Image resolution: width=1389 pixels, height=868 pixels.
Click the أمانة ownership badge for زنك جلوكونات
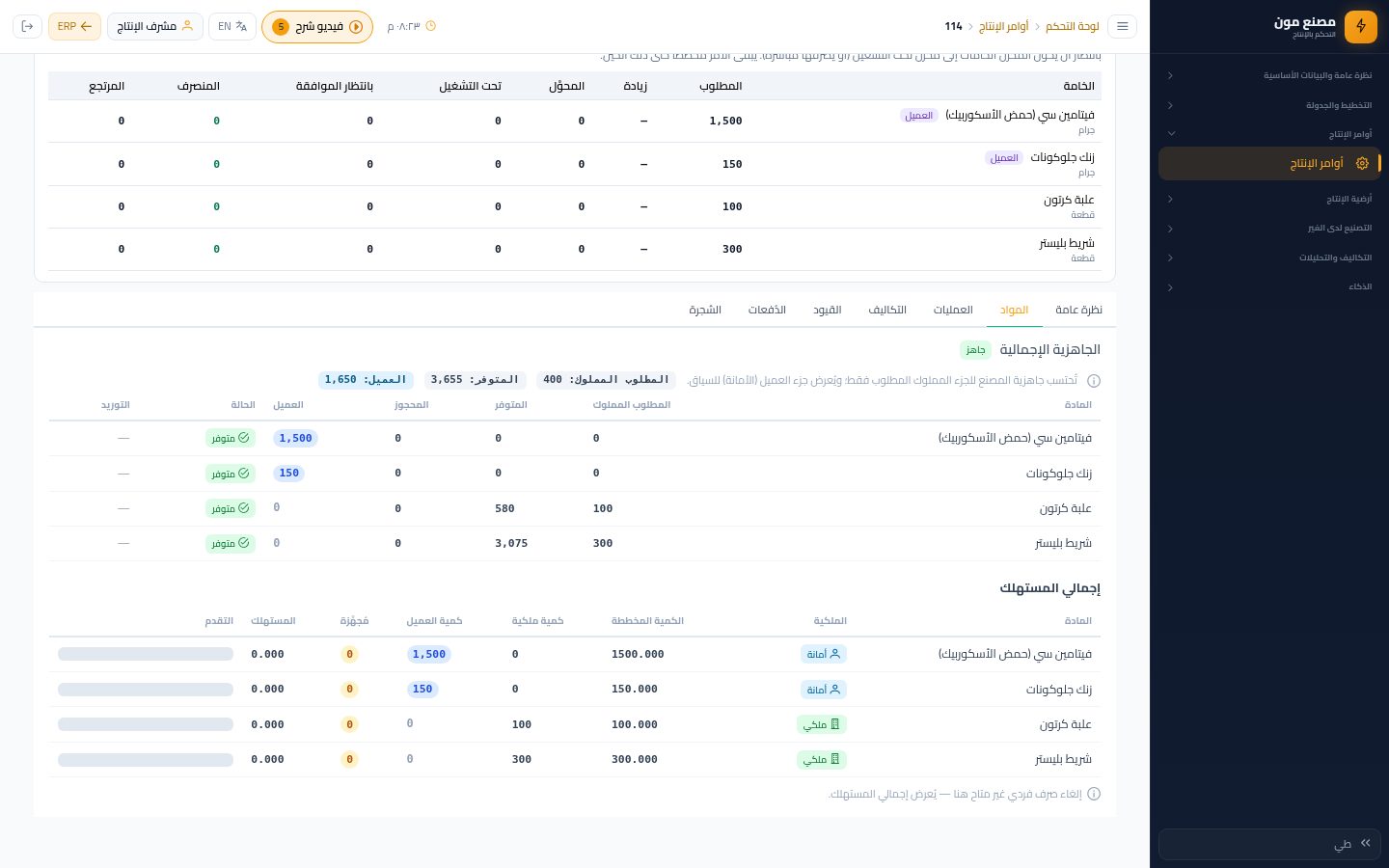[x=824, y=690]
